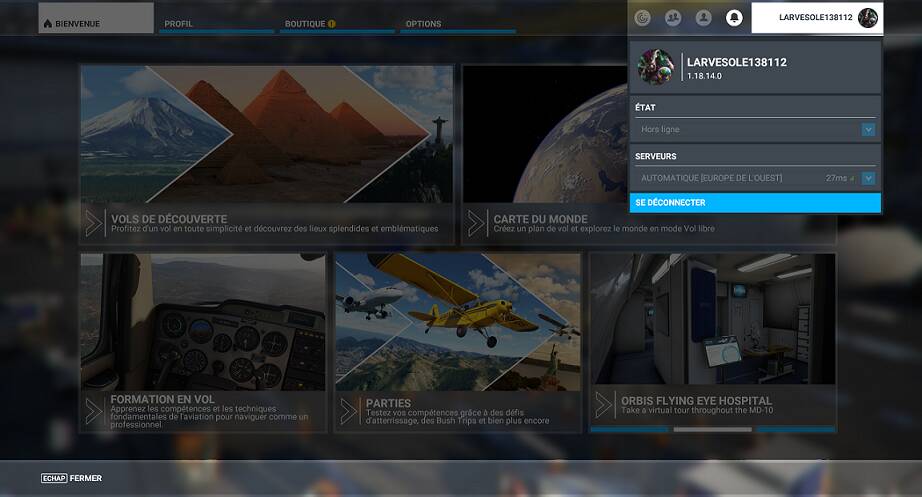Click the ÉTAT section heading
The width and height of the screenshot is (922, 497).
click(x=645, y=108)
